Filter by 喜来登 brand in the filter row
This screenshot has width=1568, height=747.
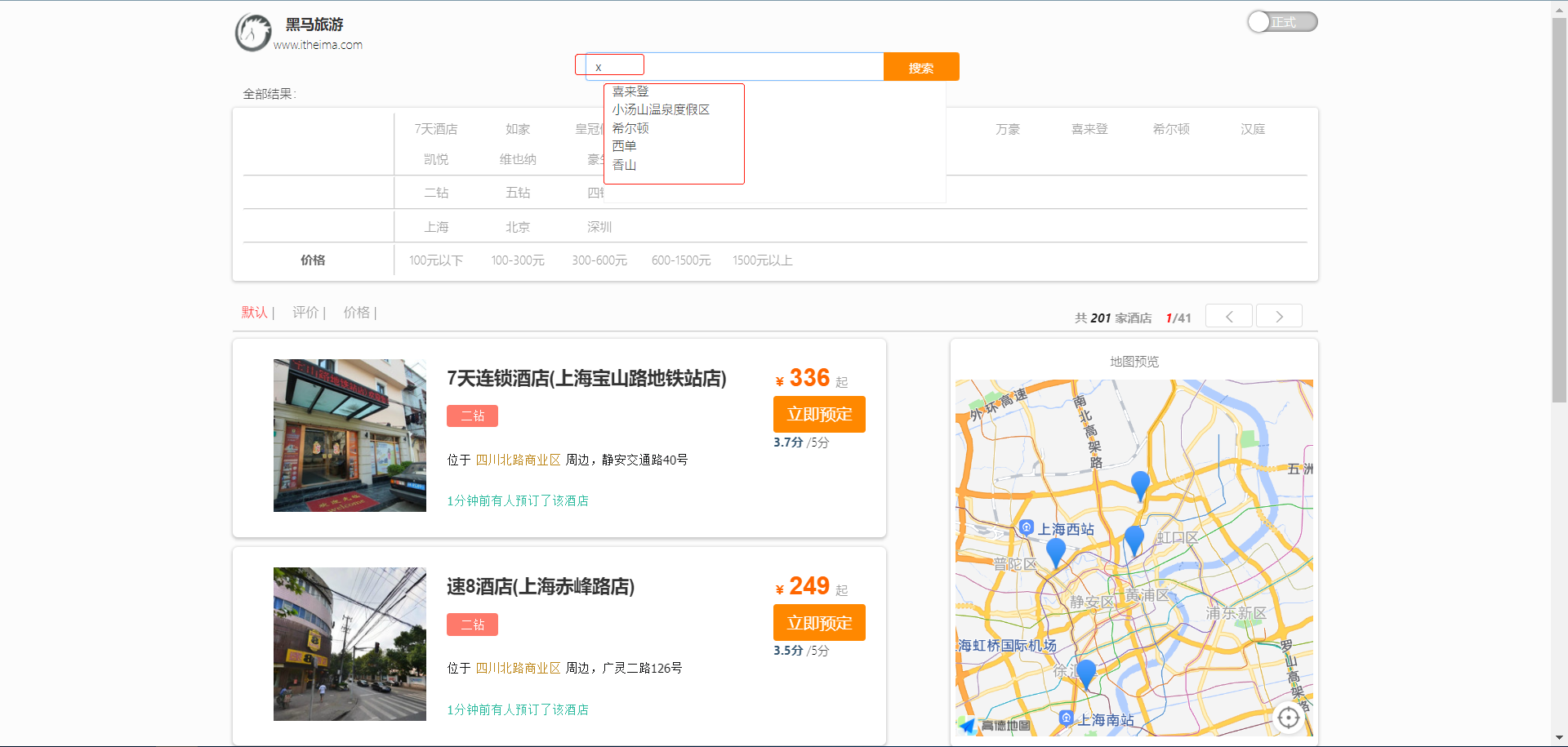point(1089,129)
